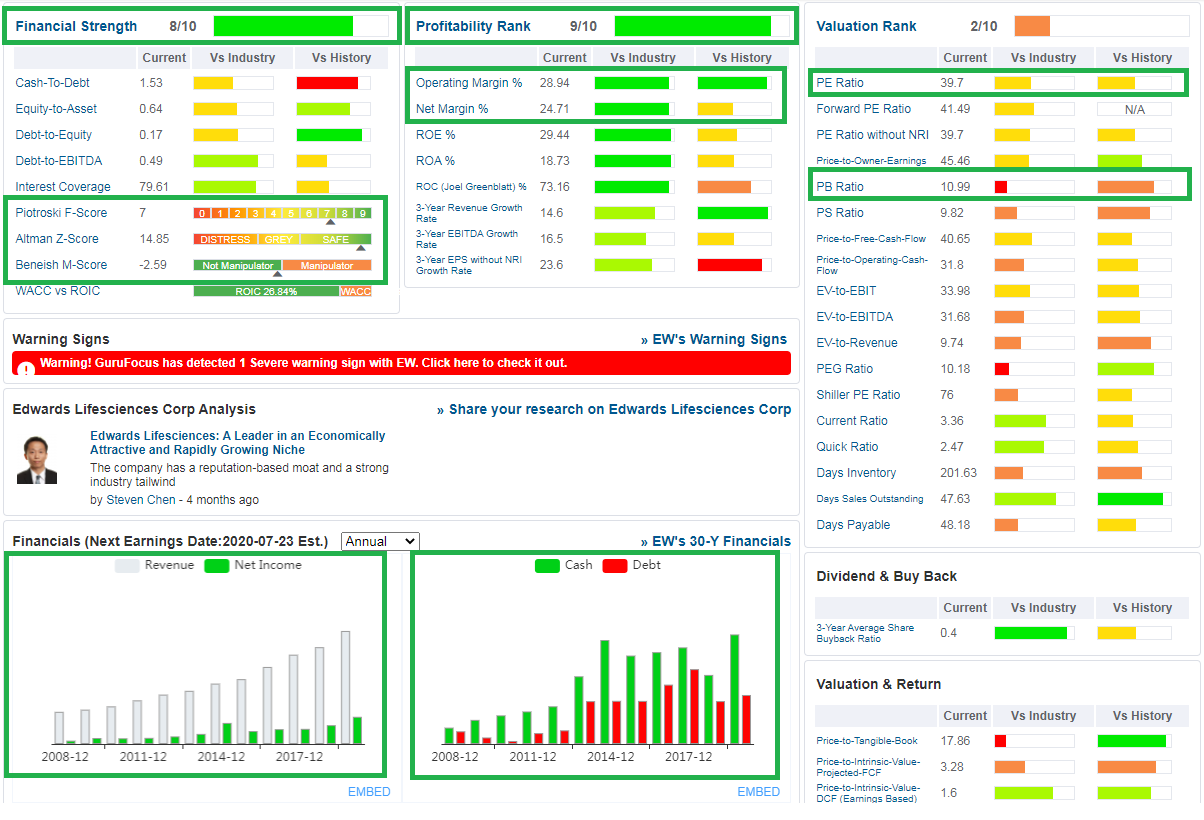Open the Net Margin % link
The height and width of the screenshot is (820, 1204).
pyautogui.click(x=452, y=109)
